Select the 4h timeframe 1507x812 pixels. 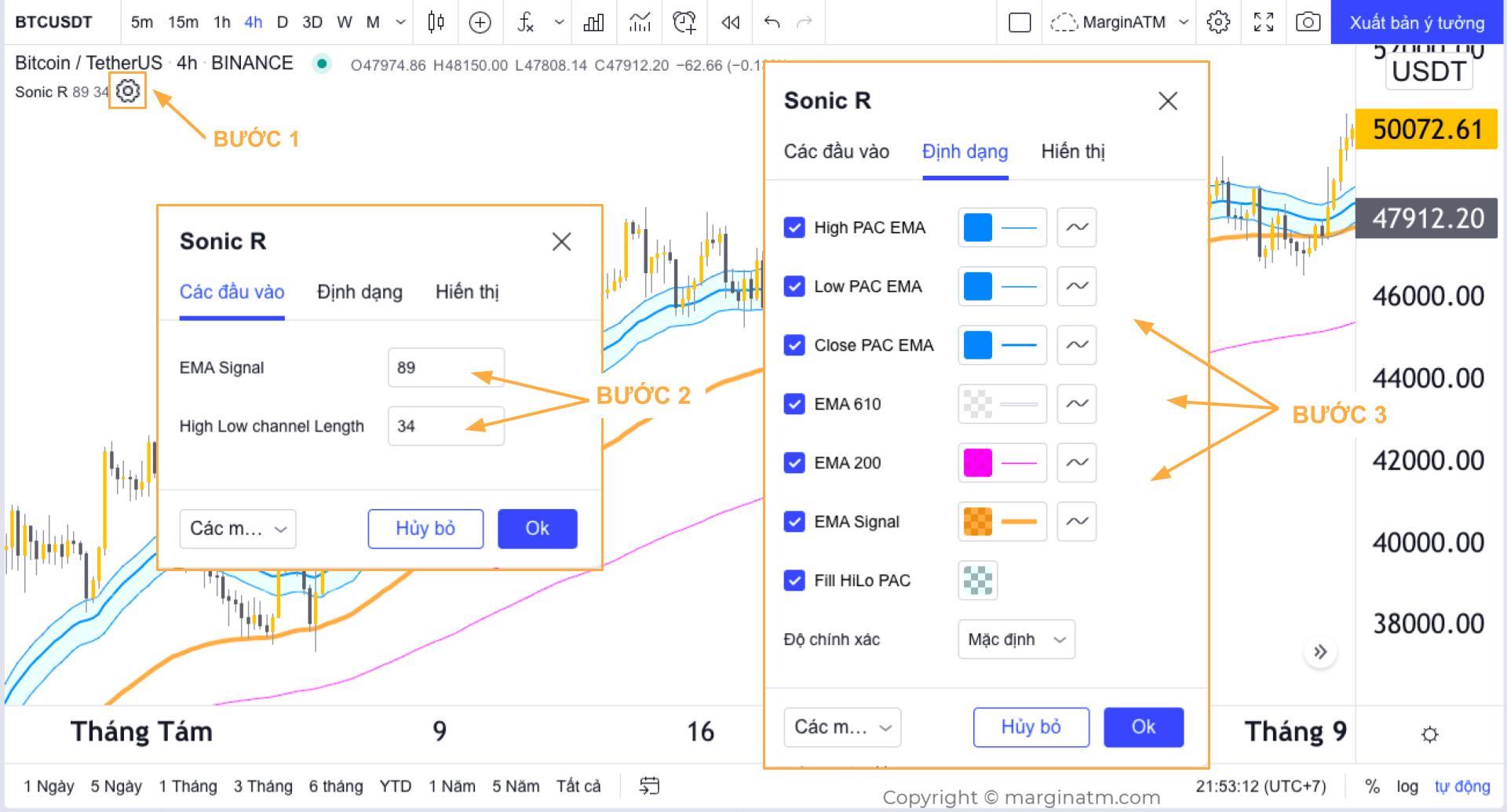(253, 22)
